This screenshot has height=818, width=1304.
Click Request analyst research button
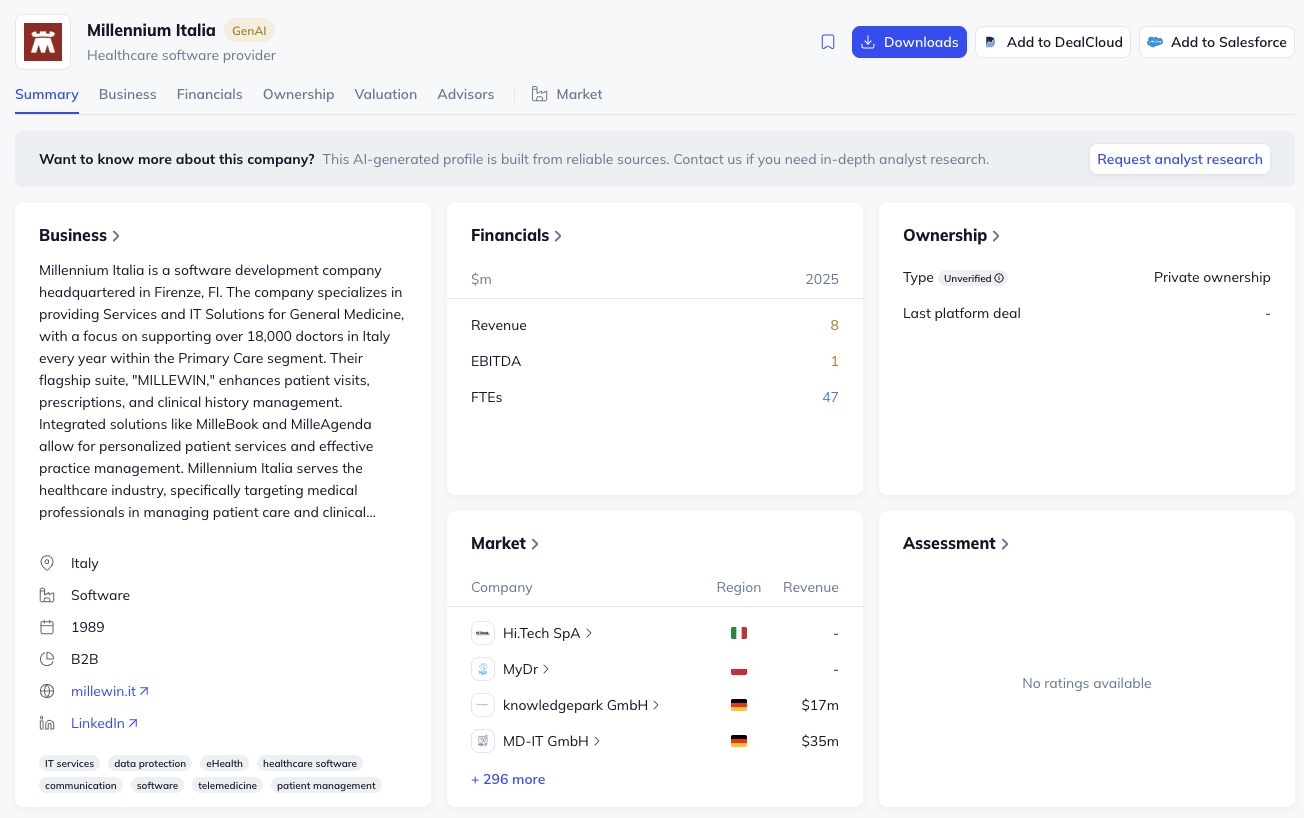click(x=1179, y=159)
